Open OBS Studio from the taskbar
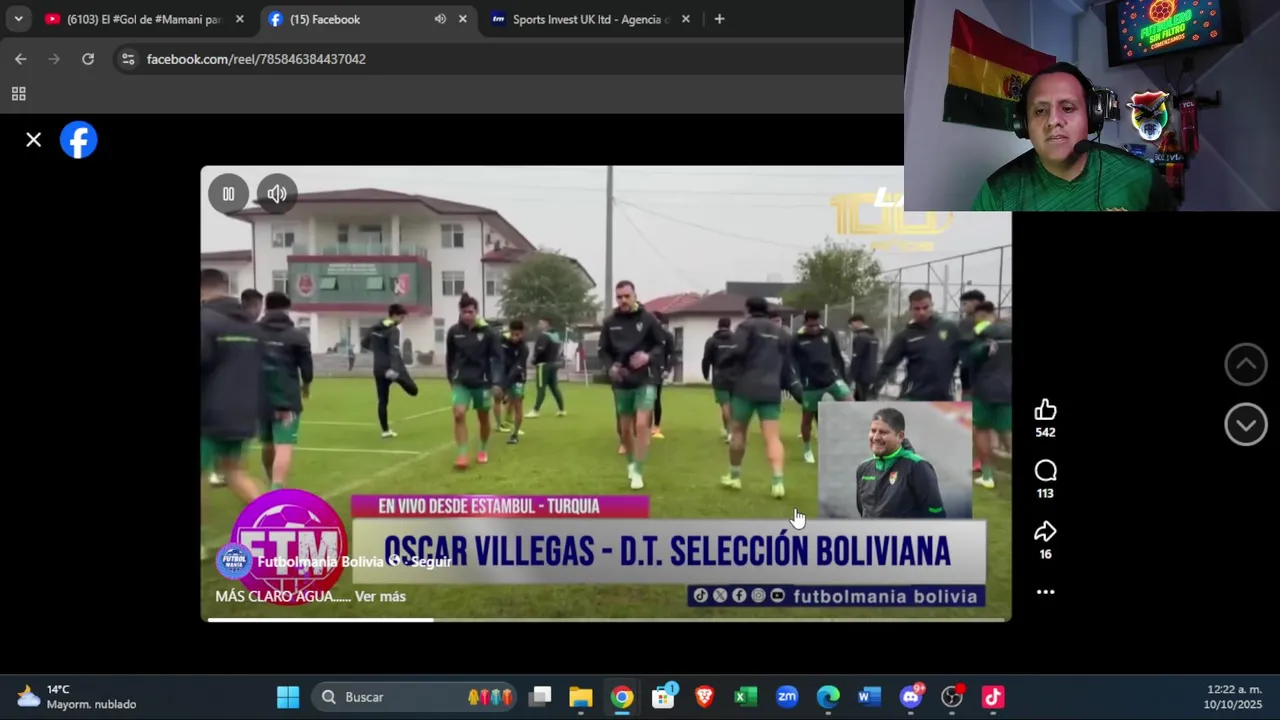 (952, 697)
